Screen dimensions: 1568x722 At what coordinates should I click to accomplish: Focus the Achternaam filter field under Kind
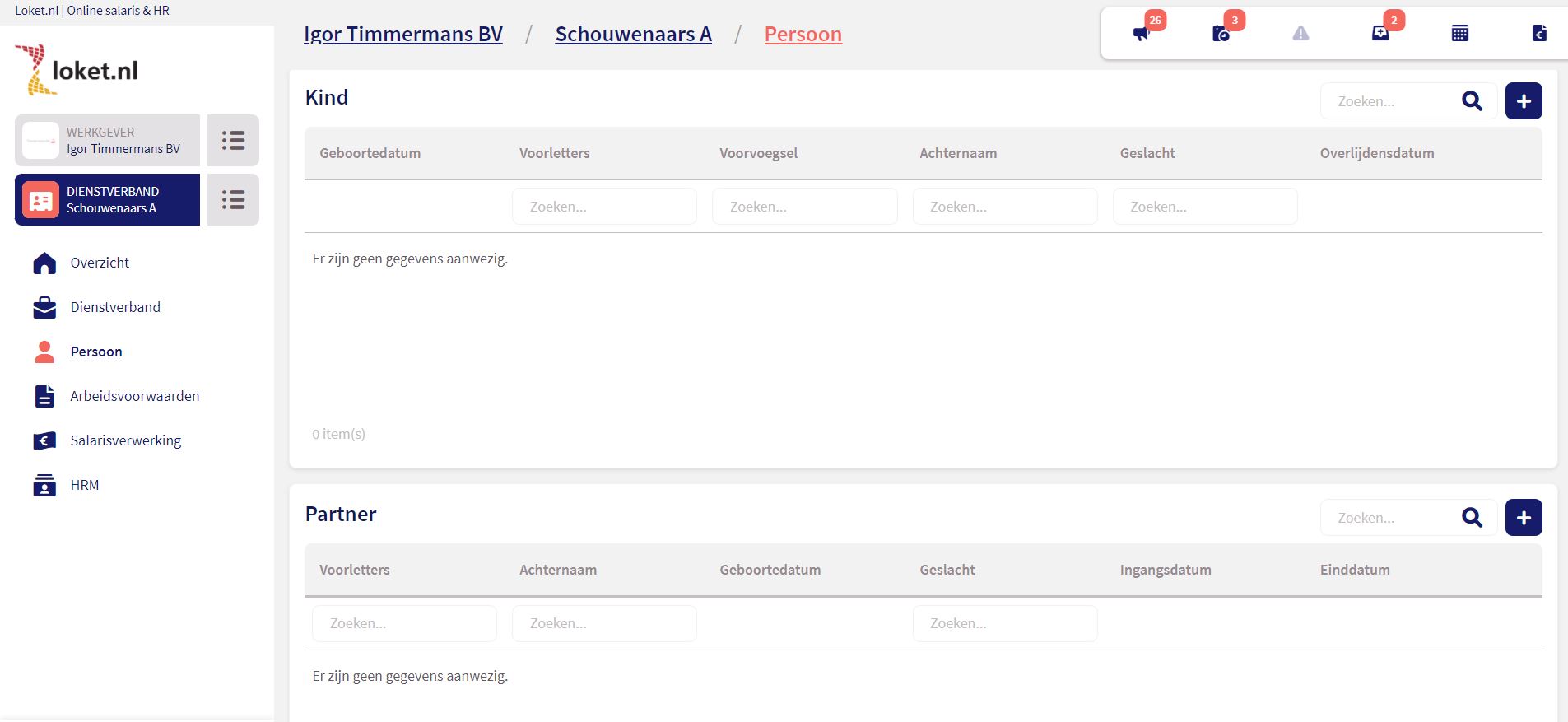click(x=1004, y=207)
